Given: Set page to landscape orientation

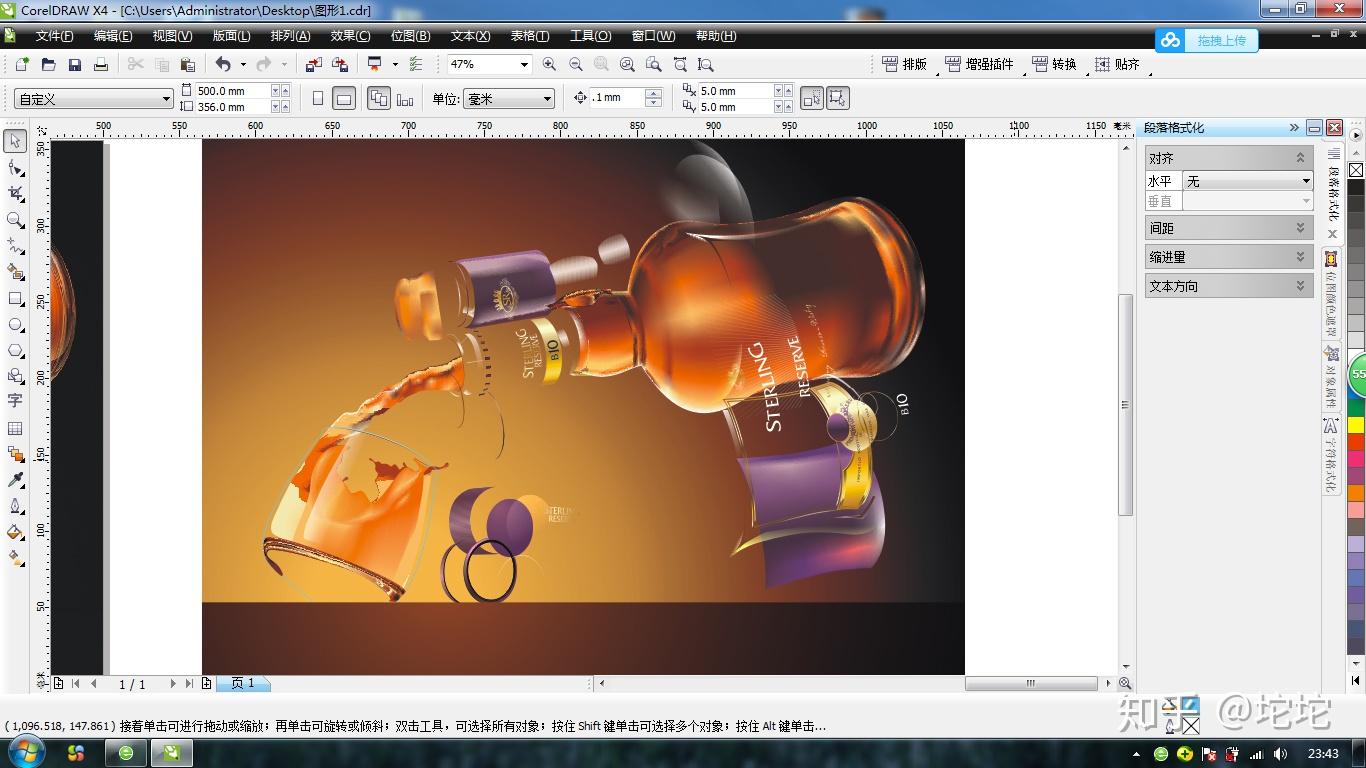Looking at the screenshot, I should [343, 98].
